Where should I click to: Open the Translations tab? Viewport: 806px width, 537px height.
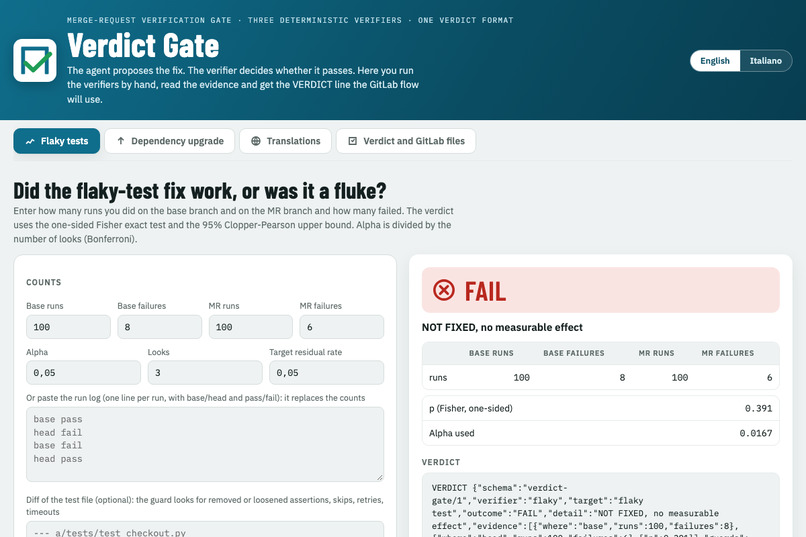pyautogui.click(x=285, y=141)
